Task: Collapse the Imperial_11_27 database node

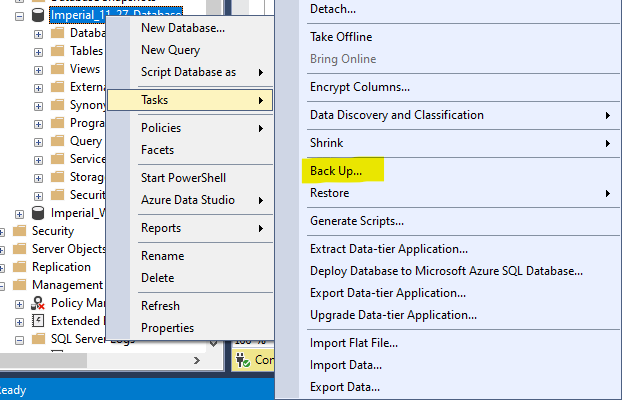Action: click(x=20, y=15)
